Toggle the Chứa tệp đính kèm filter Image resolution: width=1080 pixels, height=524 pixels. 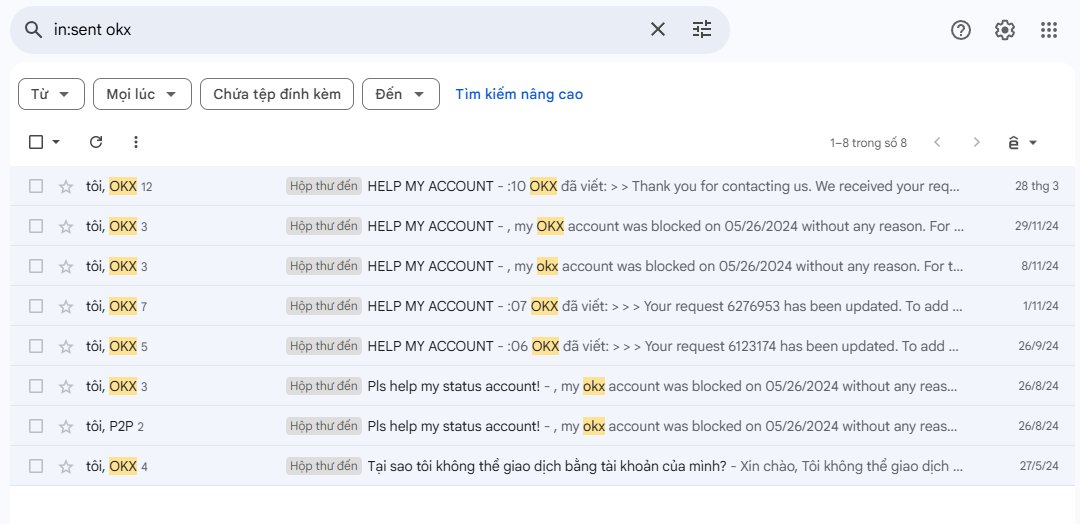click(277, 94)
